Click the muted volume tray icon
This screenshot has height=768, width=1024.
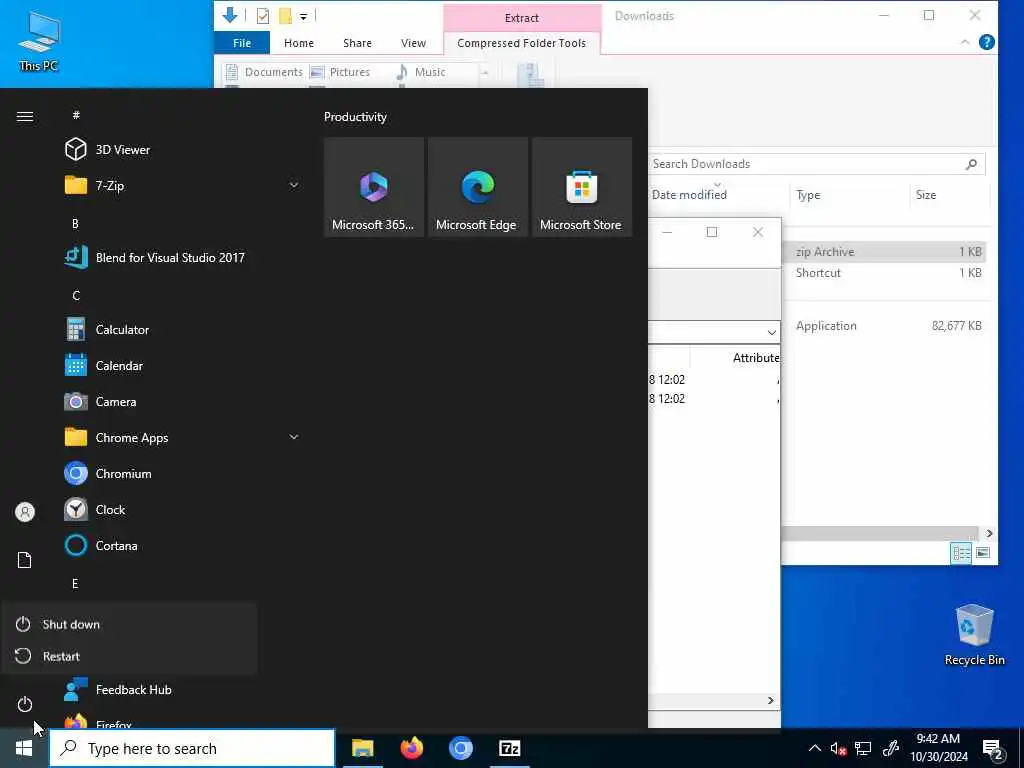tap(839, 748)
